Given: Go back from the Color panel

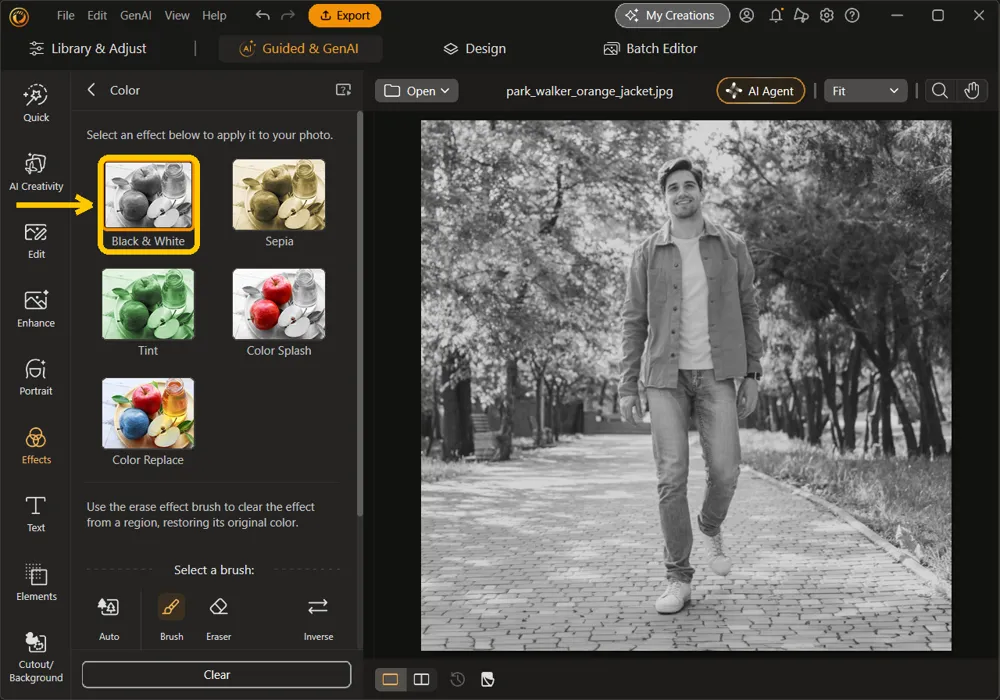Looking at the screenshot, I should point(91,90).
